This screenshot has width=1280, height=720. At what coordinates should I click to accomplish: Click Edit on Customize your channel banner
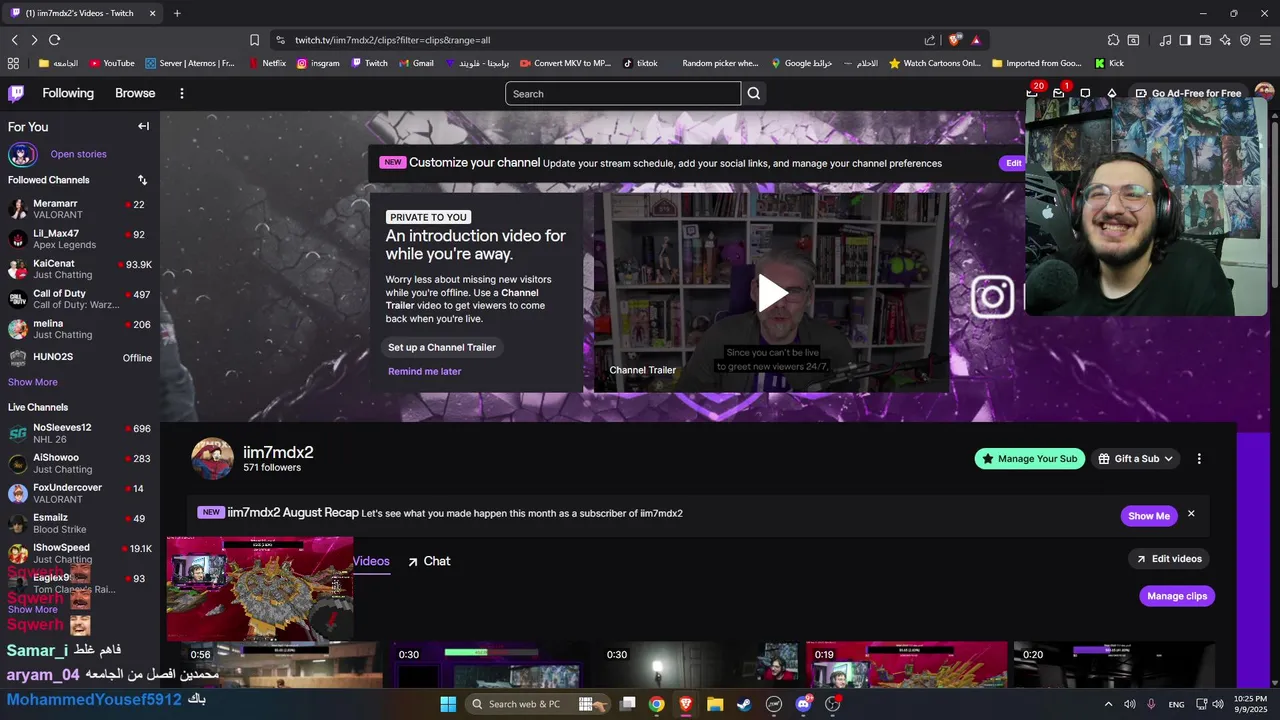pos(1013,163)
